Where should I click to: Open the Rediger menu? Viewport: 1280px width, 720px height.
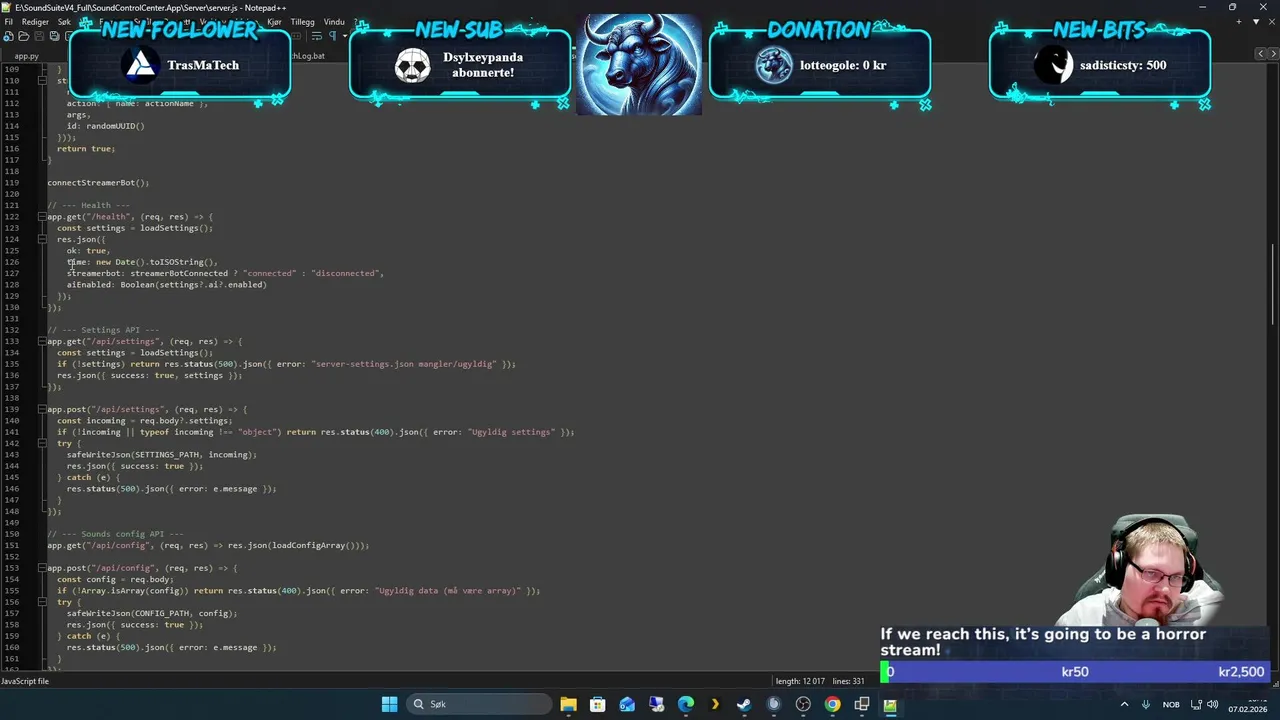click(x=35, y=21)
